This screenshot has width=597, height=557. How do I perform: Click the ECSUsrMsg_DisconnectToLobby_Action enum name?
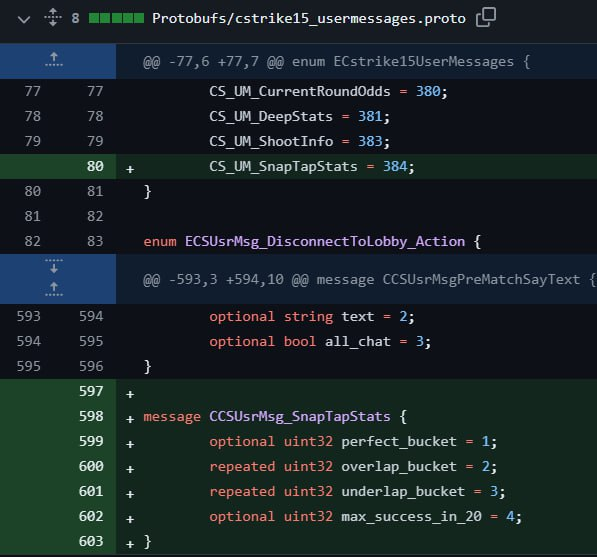pos(325,241)
